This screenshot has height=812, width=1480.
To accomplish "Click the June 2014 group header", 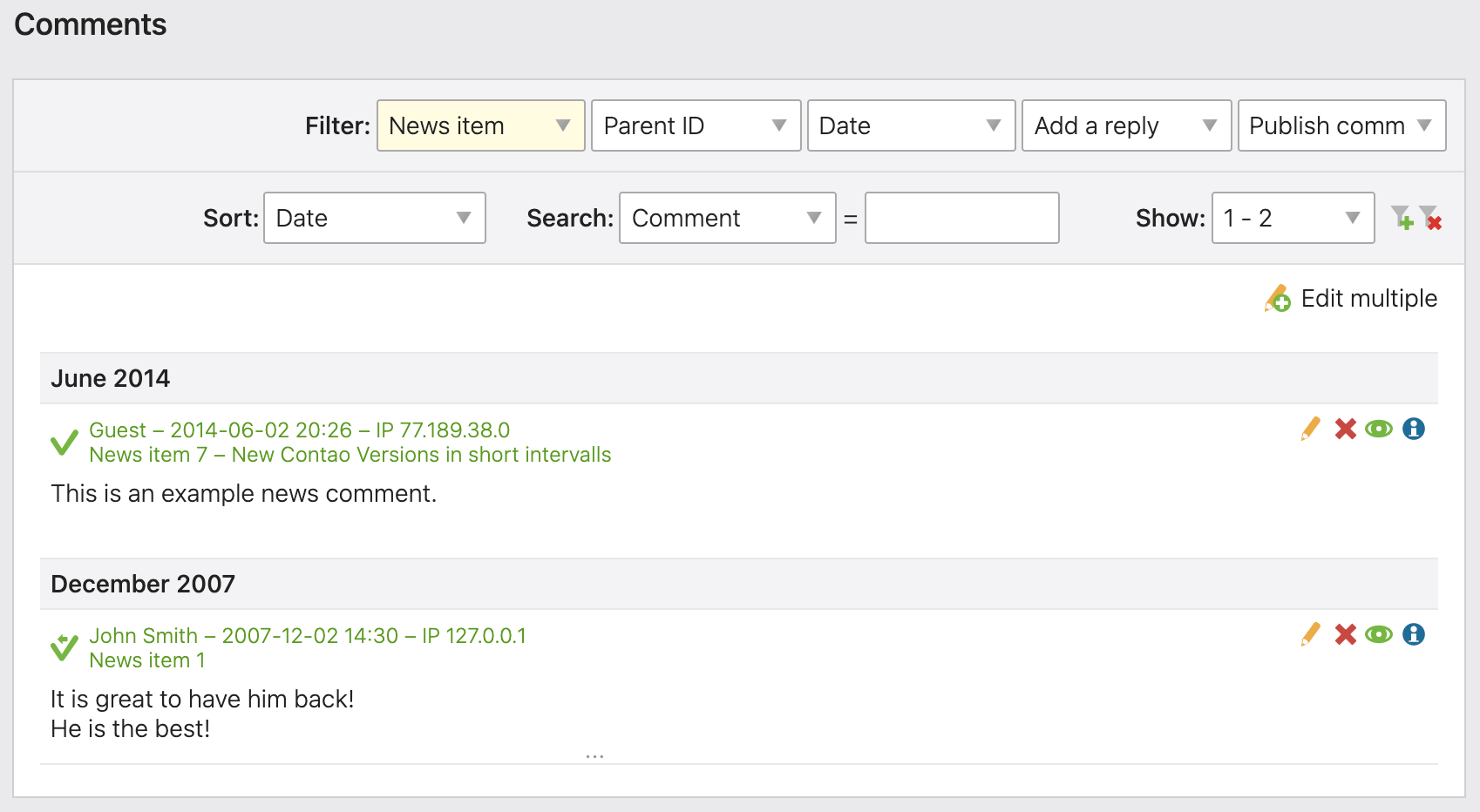I will (739, 378).
